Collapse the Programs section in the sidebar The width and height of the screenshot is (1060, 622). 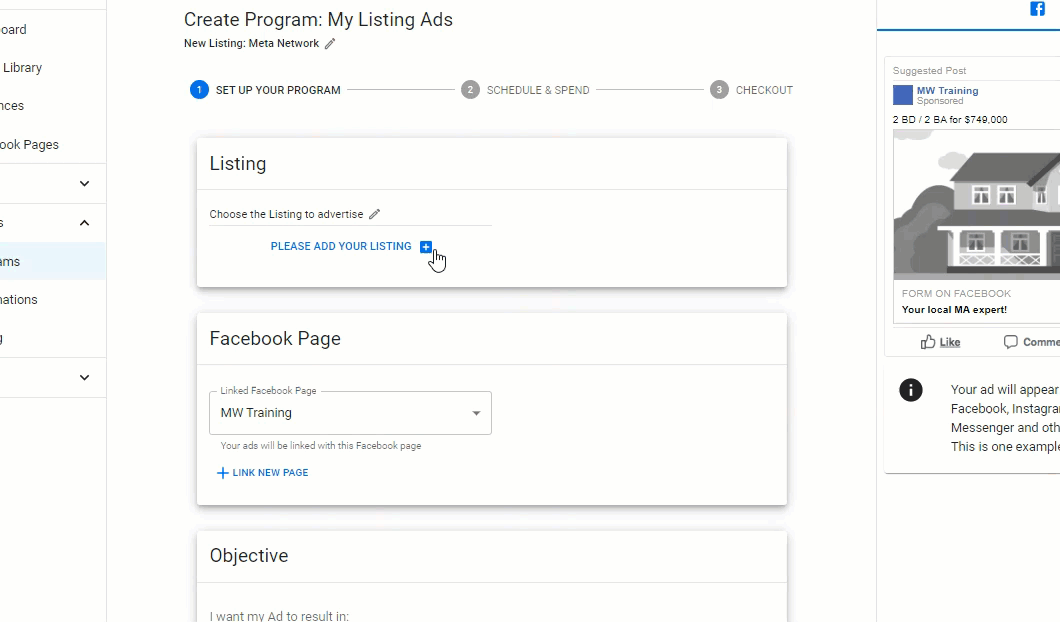pyautogui.click(x=84, y=222)
